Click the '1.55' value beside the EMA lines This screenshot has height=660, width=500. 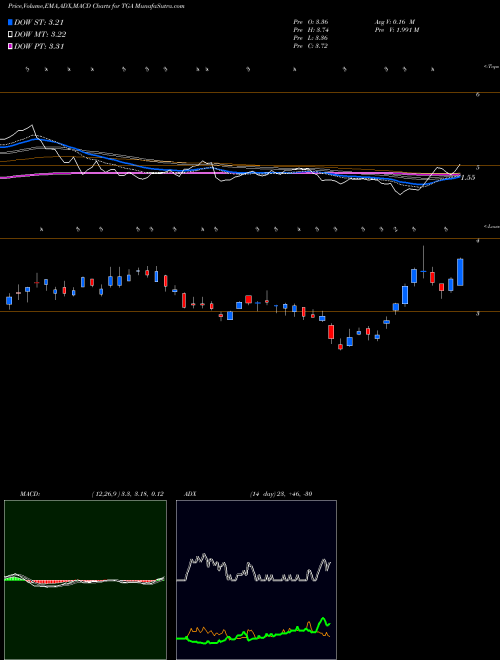[468, 178]
